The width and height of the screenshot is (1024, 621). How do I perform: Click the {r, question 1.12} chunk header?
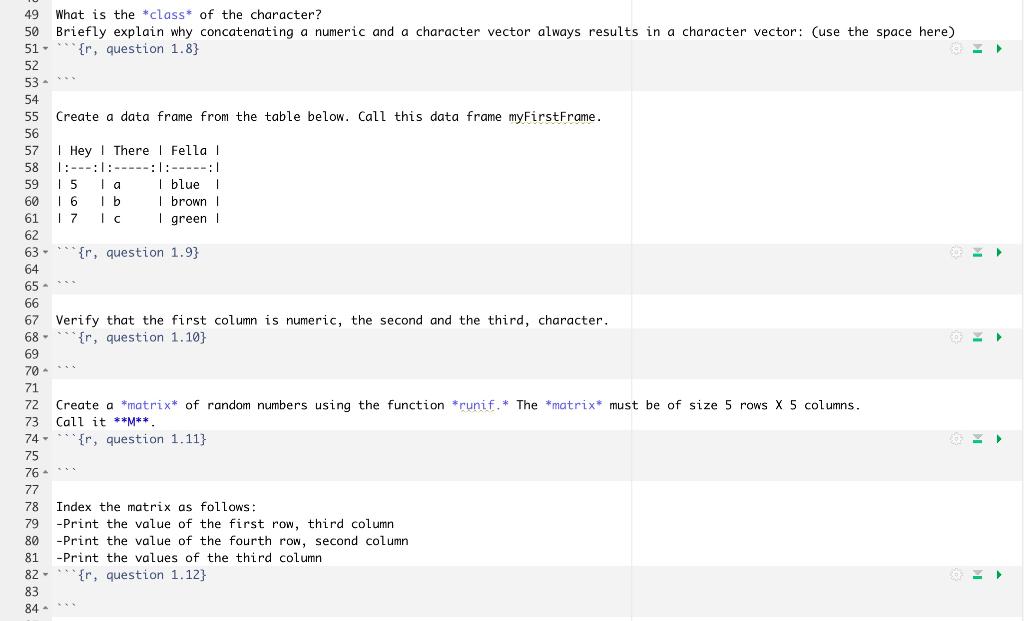pyautogui.click(x=142, y=575)
